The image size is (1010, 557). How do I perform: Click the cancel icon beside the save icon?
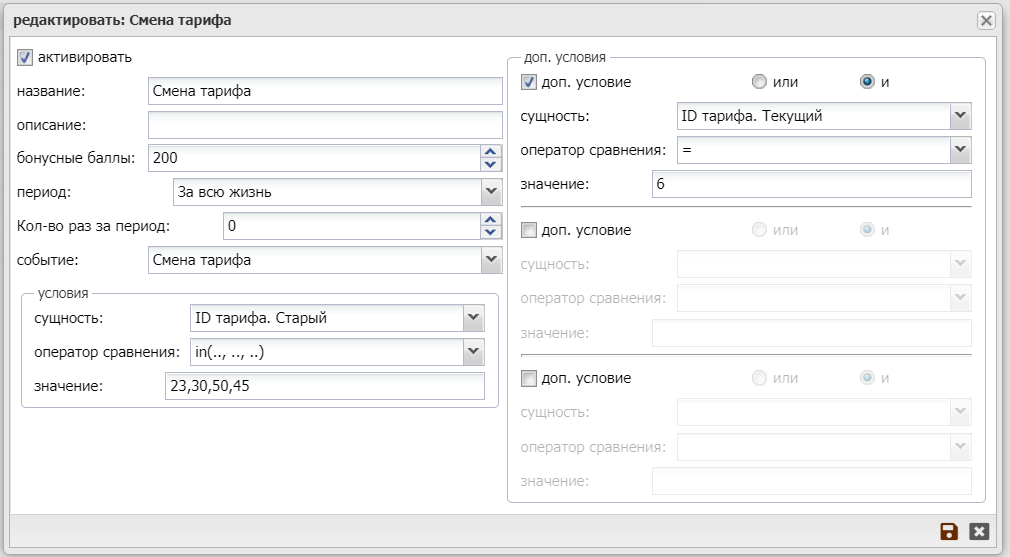pyautogui.click(x=979, y=532)
